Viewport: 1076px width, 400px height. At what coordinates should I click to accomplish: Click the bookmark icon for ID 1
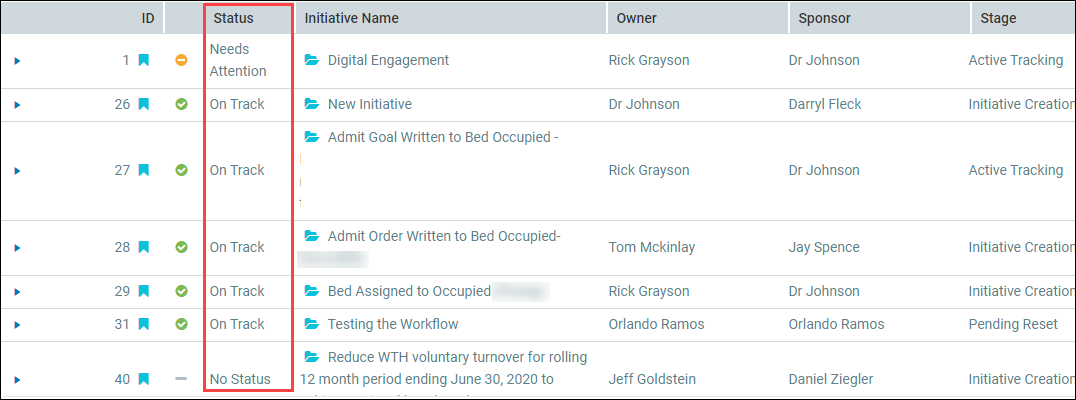pyautogui.click(x=143, y=60)
